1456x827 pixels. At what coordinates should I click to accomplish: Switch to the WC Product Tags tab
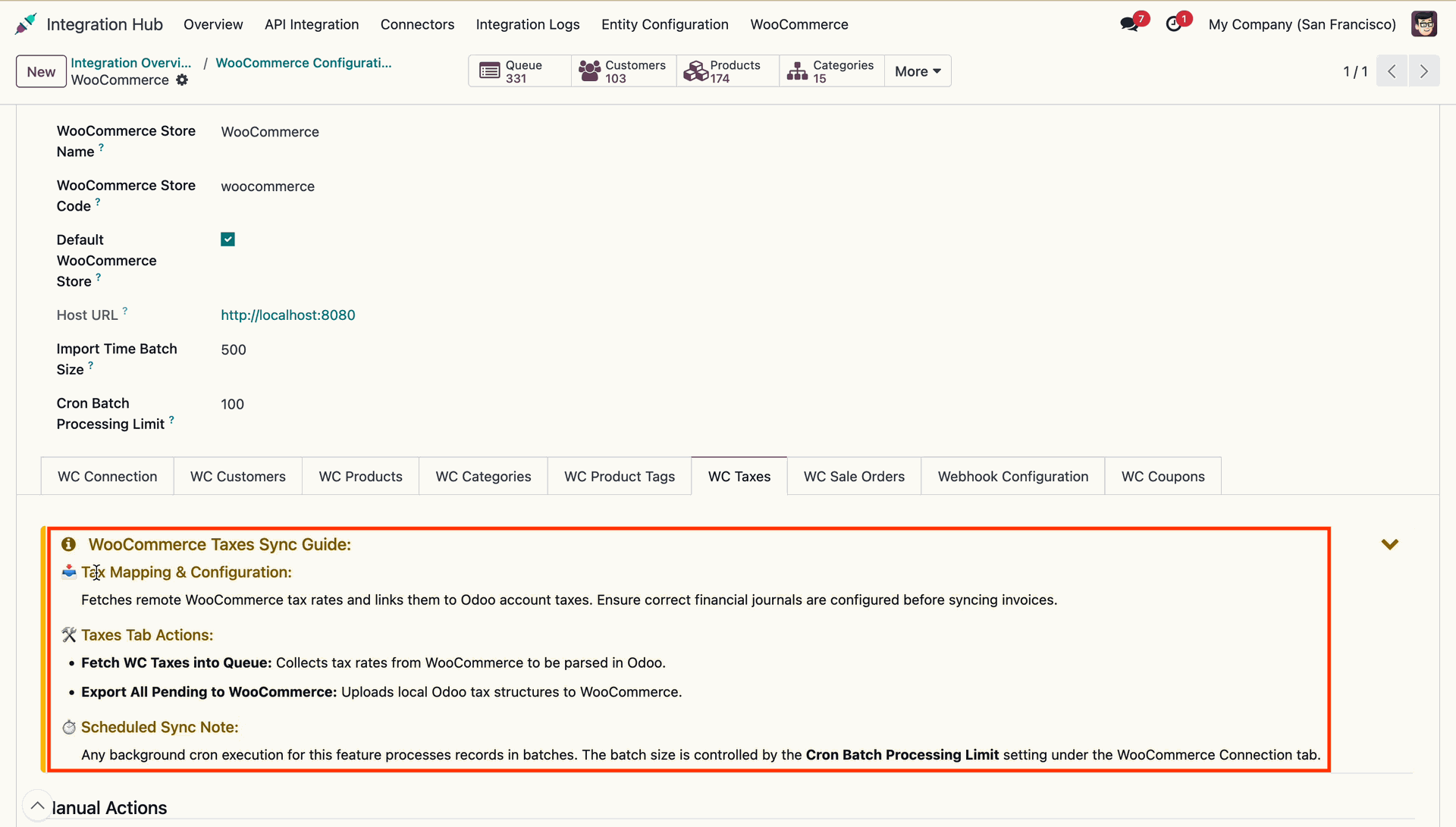(x=620, y=476)
